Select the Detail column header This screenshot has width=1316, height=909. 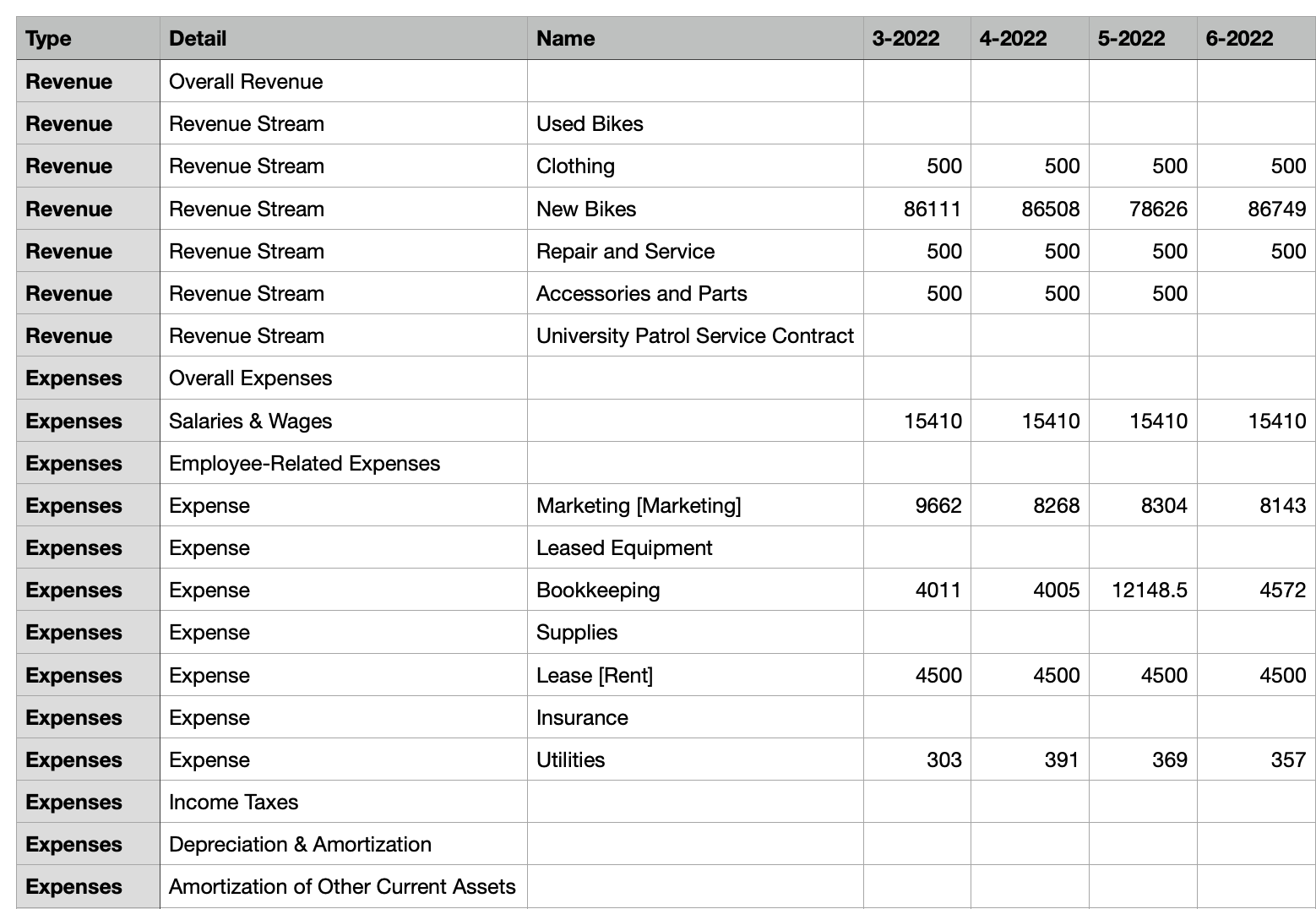coord(344,38)
